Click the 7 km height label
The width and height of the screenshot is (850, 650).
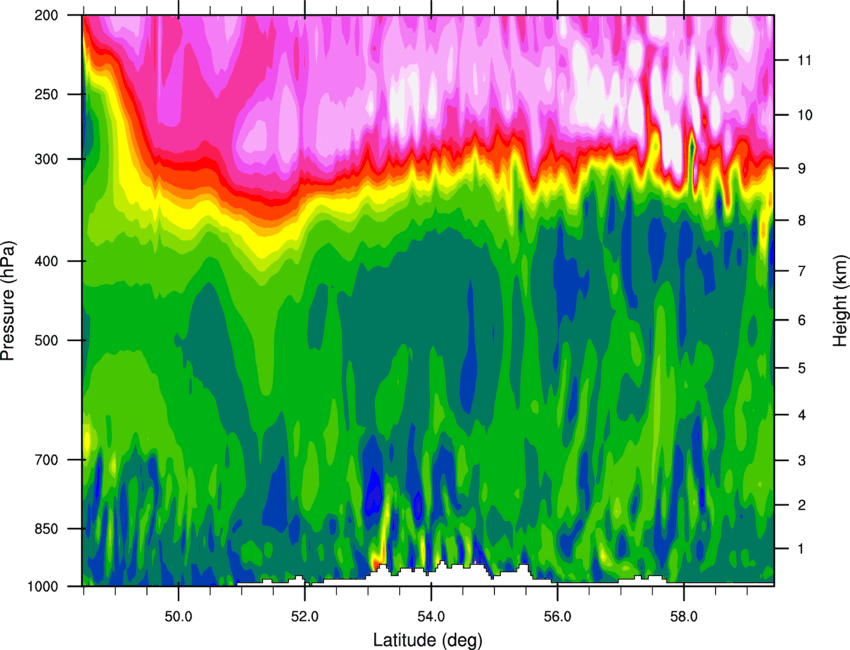pyautogui.click(x=802, y=271)
